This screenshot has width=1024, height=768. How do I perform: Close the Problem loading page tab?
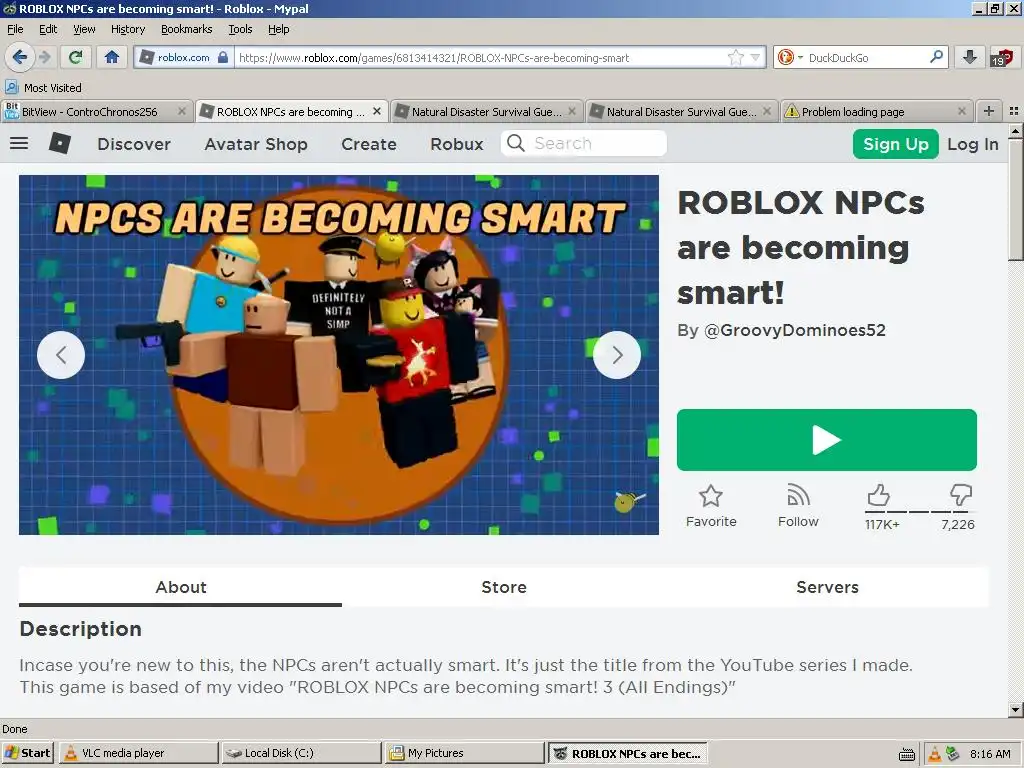coord(961,112)
